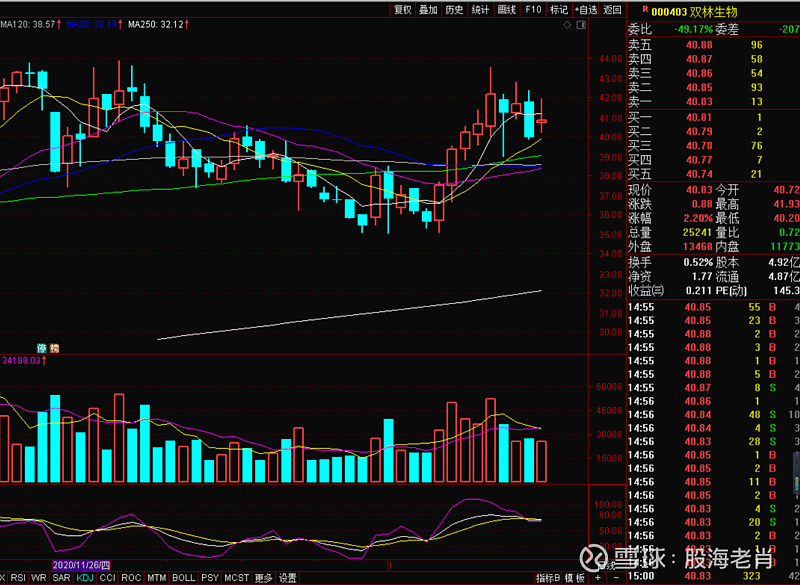Click 卖二 price 40.85

pyautogui.click(x=699, y=88)
